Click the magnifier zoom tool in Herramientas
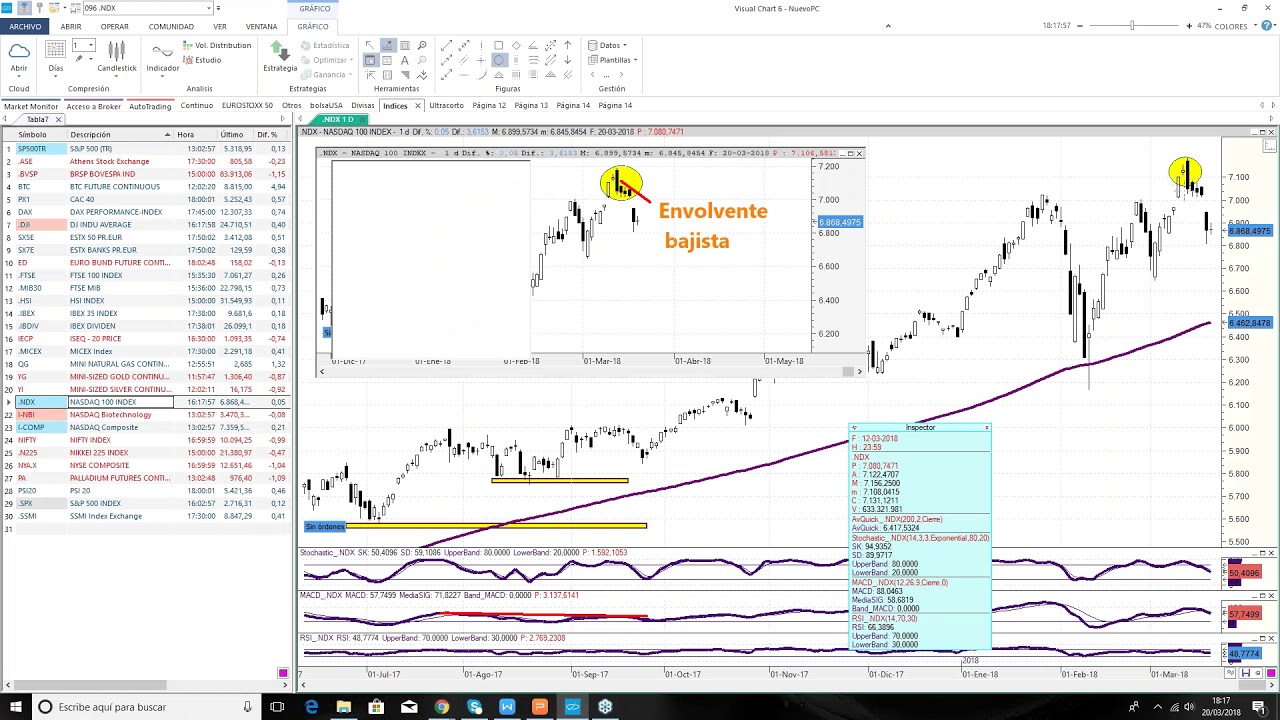The image size is (1280, 720). (x=422, y=45)
